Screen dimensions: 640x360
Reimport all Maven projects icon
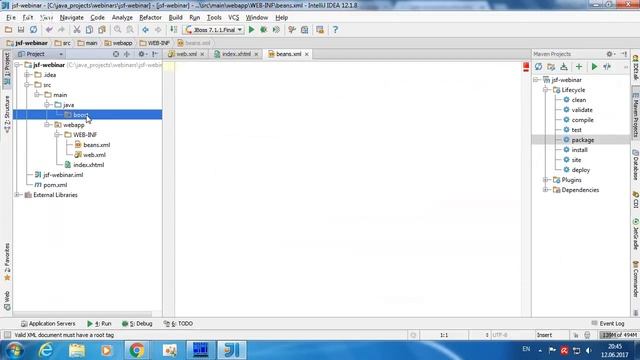[538, 67]
